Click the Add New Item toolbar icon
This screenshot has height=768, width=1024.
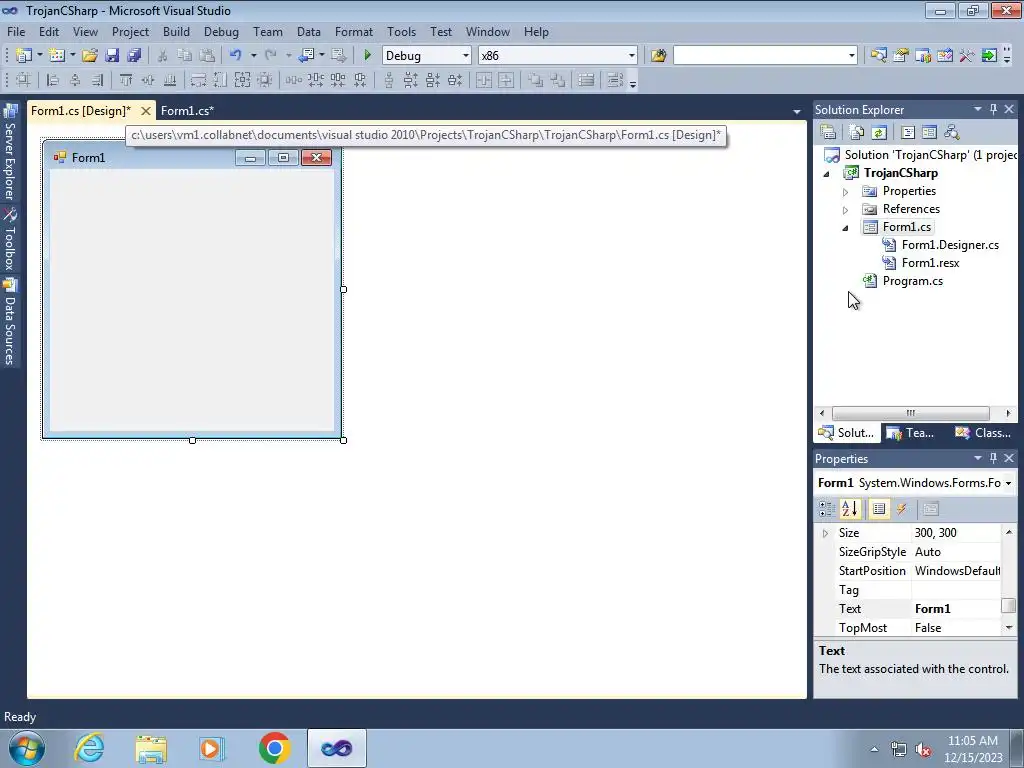tap(57, 56)
